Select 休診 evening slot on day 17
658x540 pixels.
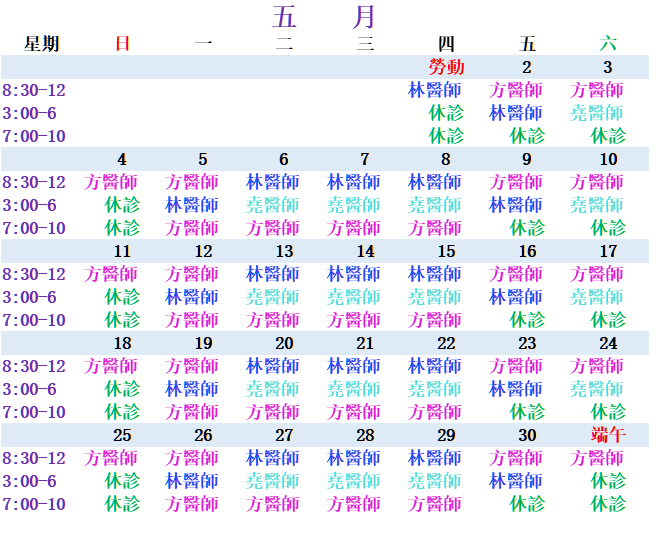(x=608, y=320)
